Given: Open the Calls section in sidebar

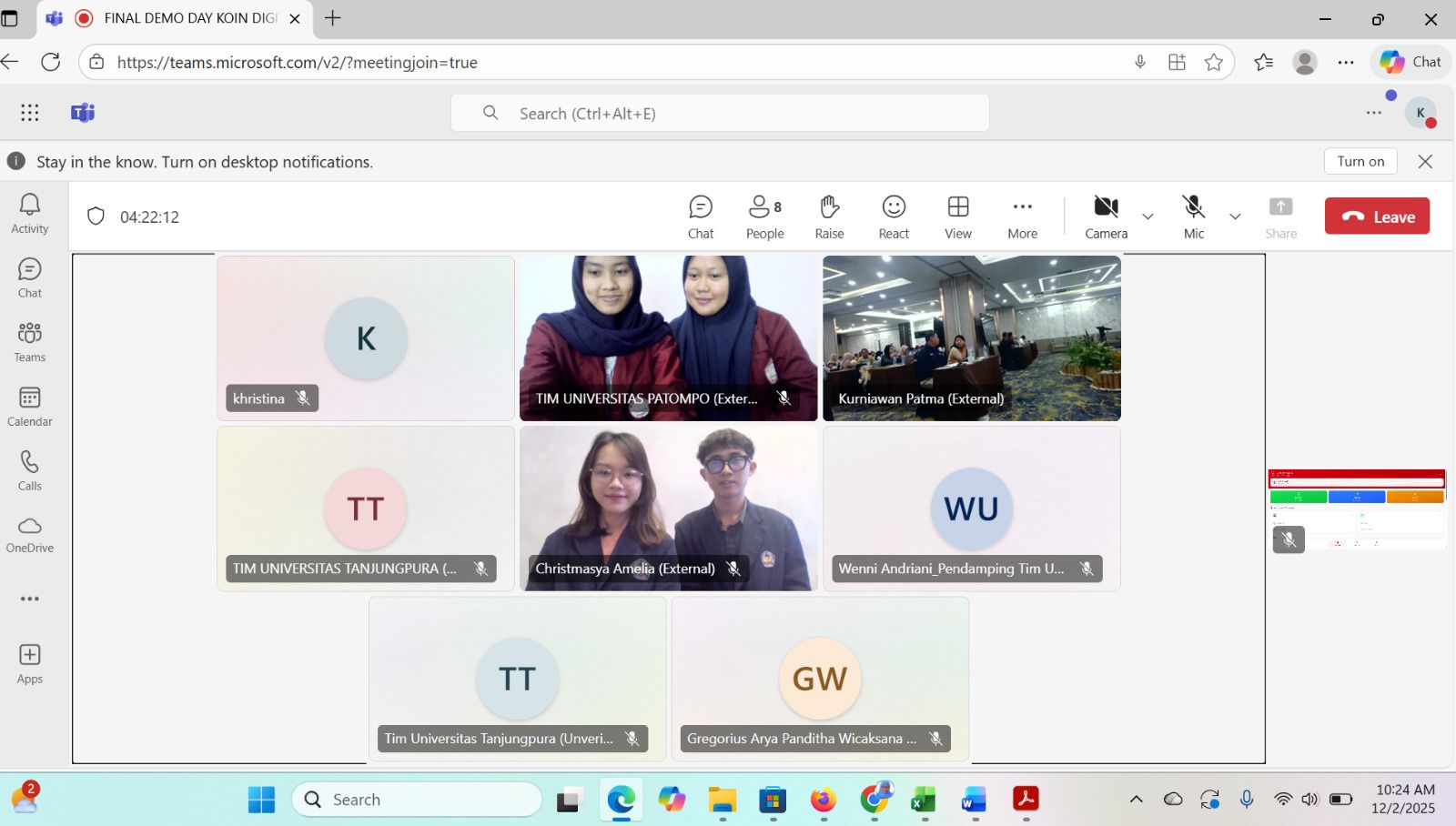Looking at the screenshot, I should (x=30, y=470).
